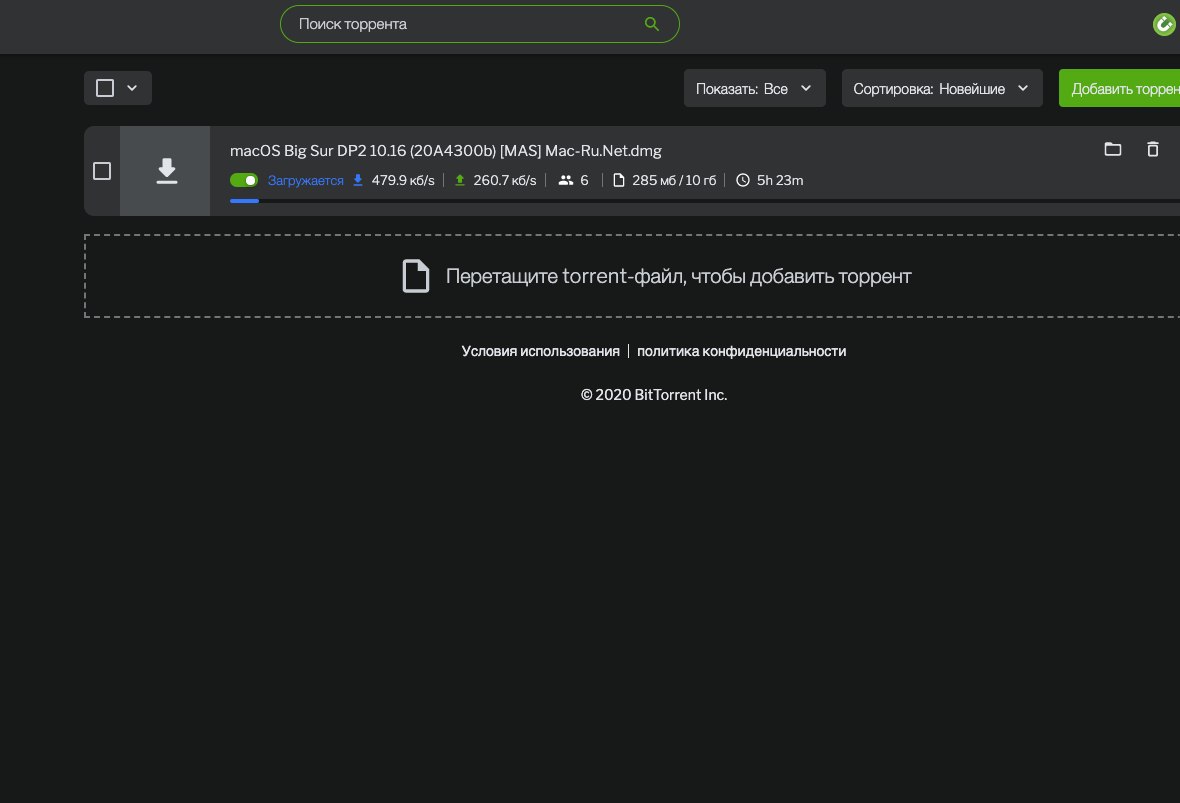Focus the Поиск торрента search field
The width and height of the screenshot is (1180, 803).
[479, 24]
